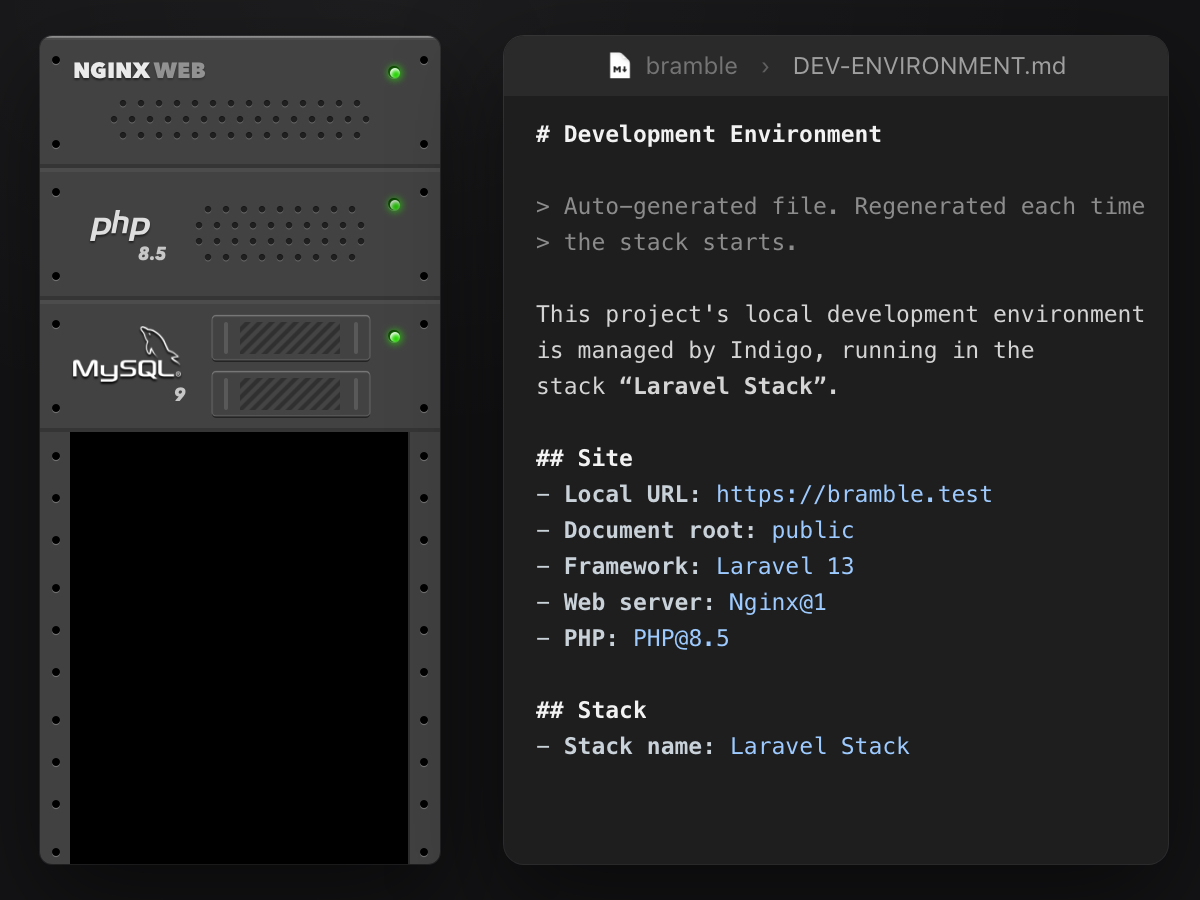Viewport: 1200px width, 900px height.
Task: Select the NGINX WEB server unit
Action: click(240, 101)
